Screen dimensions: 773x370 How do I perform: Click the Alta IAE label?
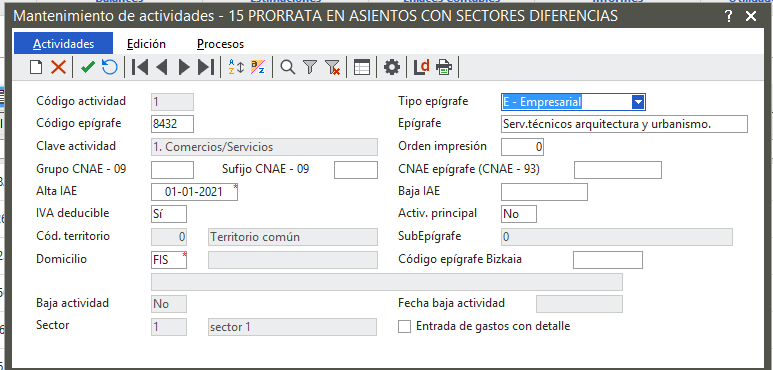pyautogui.click(x=57, y=191)
